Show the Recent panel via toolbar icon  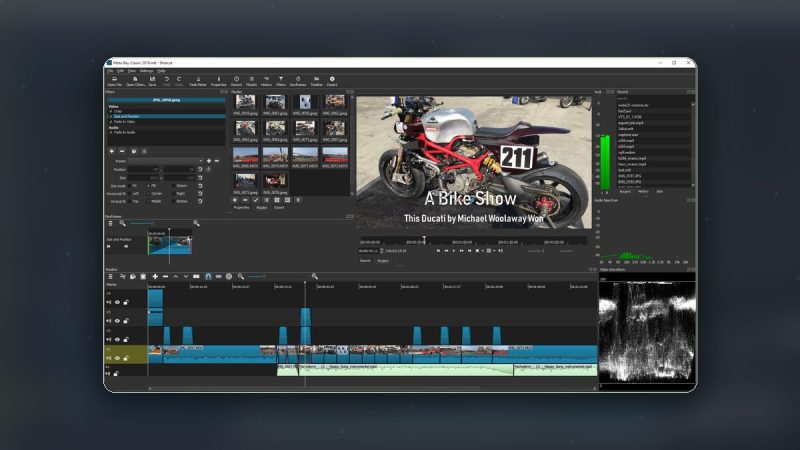pos(236,81)
